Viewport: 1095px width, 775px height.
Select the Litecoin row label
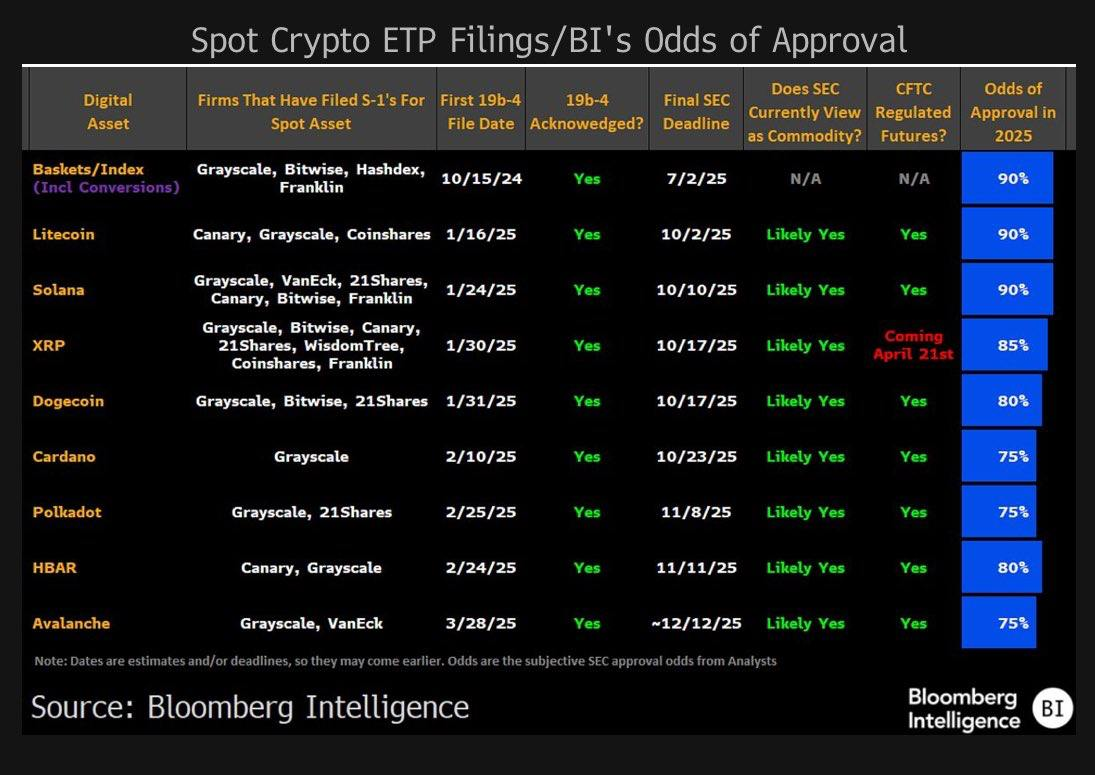coord(64,234)
